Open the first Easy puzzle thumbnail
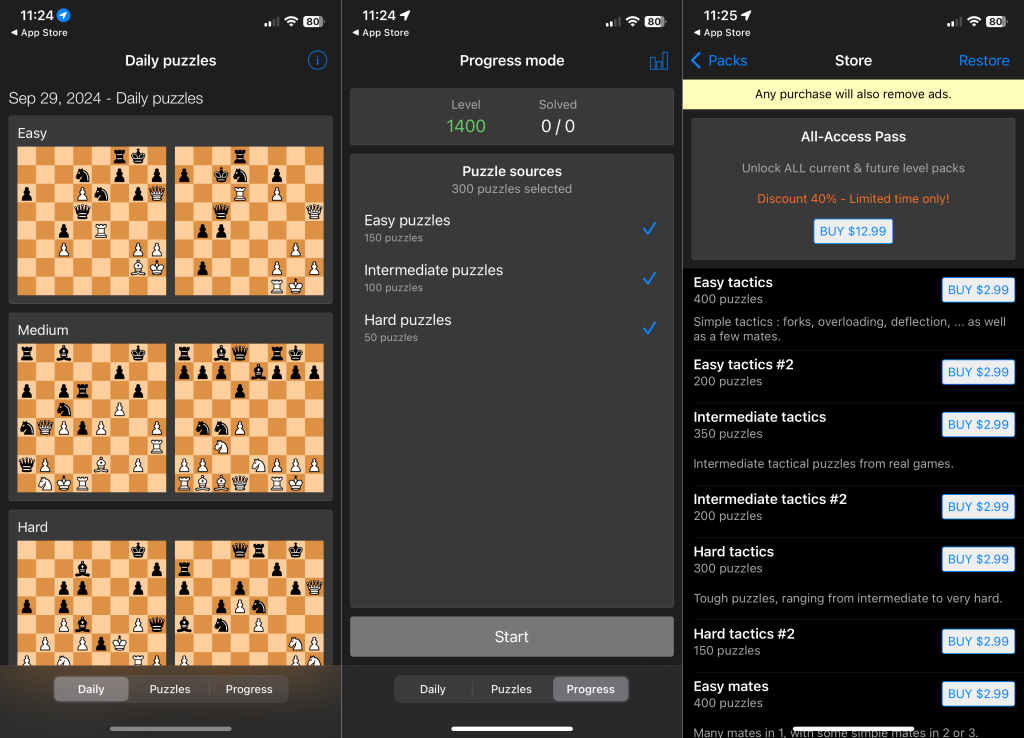 [91, 221]
